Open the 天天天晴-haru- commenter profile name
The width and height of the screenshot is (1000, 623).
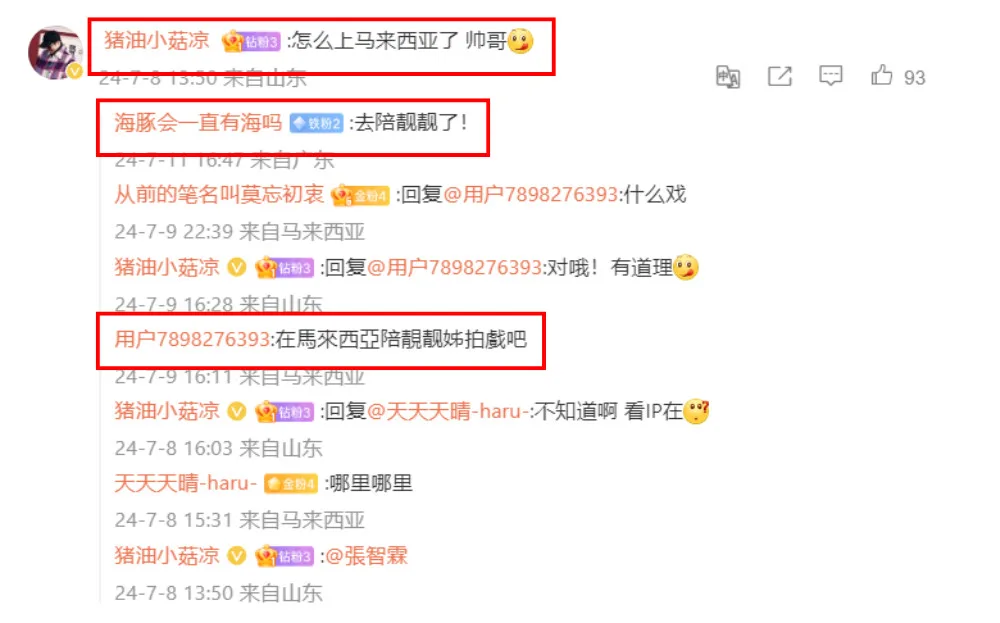(x=185, y=483)
